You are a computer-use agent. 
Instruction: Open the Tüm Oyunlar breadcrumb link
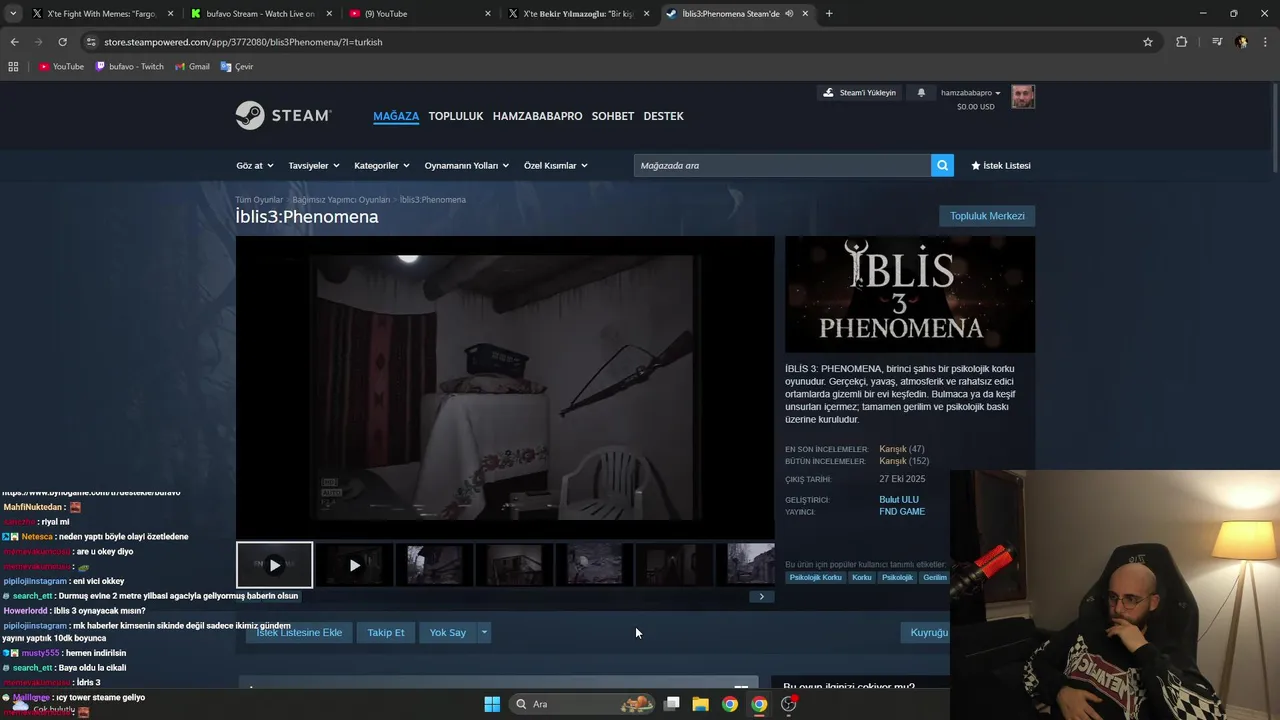pos(259,200)
